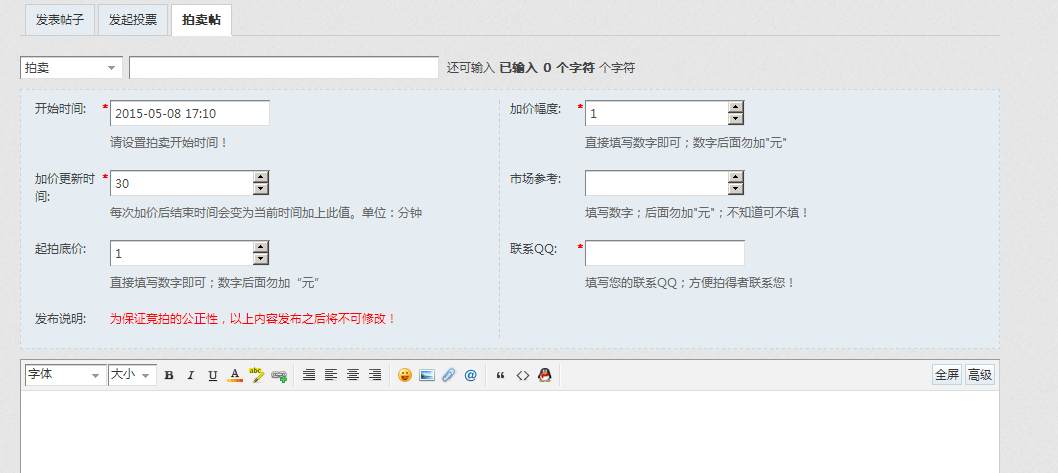
Task: Insert a hyperlink with chain icon
Action: pyautogui.click(x=279, y=375)
